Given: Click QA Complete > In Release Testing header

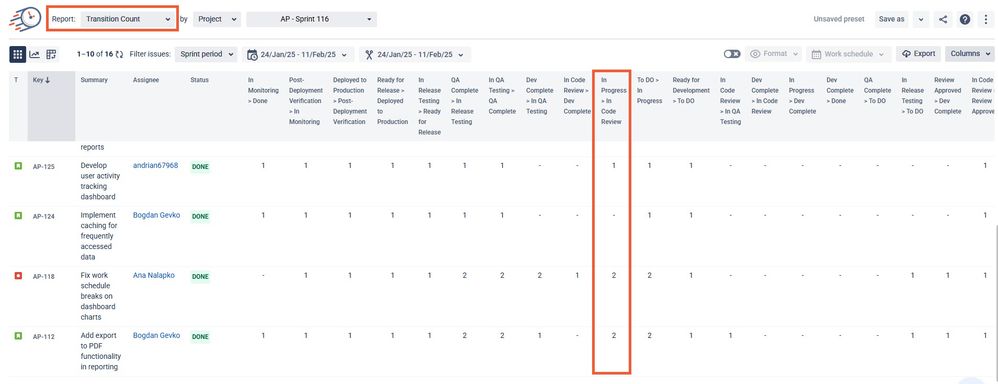Looking at the screenshot, I should point(464,101).
